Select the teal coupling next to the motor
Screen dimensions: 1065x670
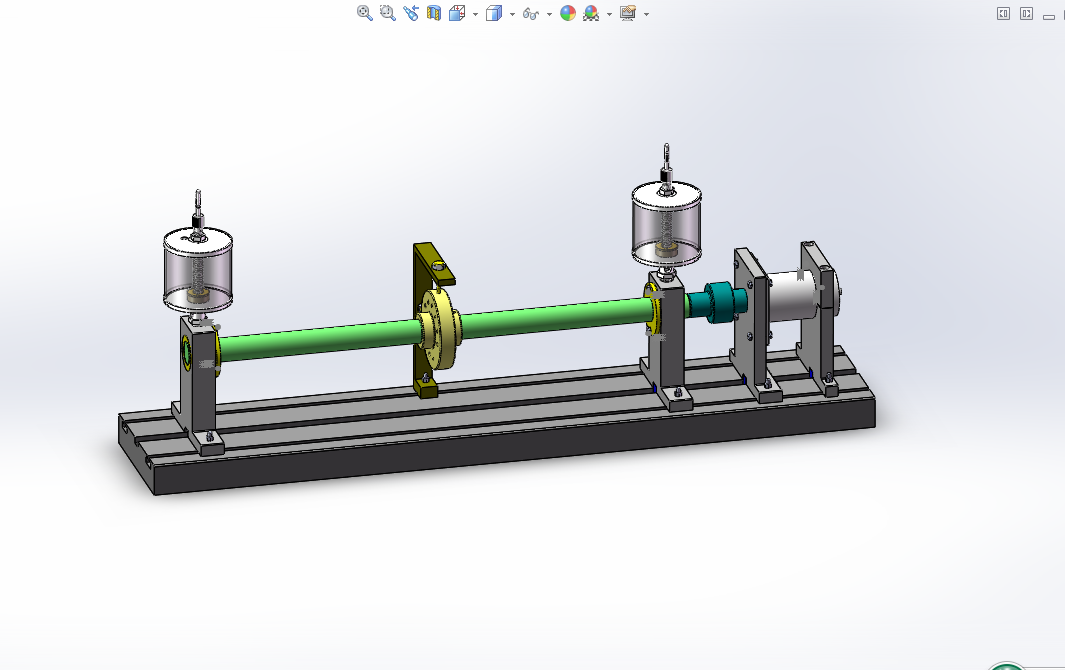pos(720,302)
